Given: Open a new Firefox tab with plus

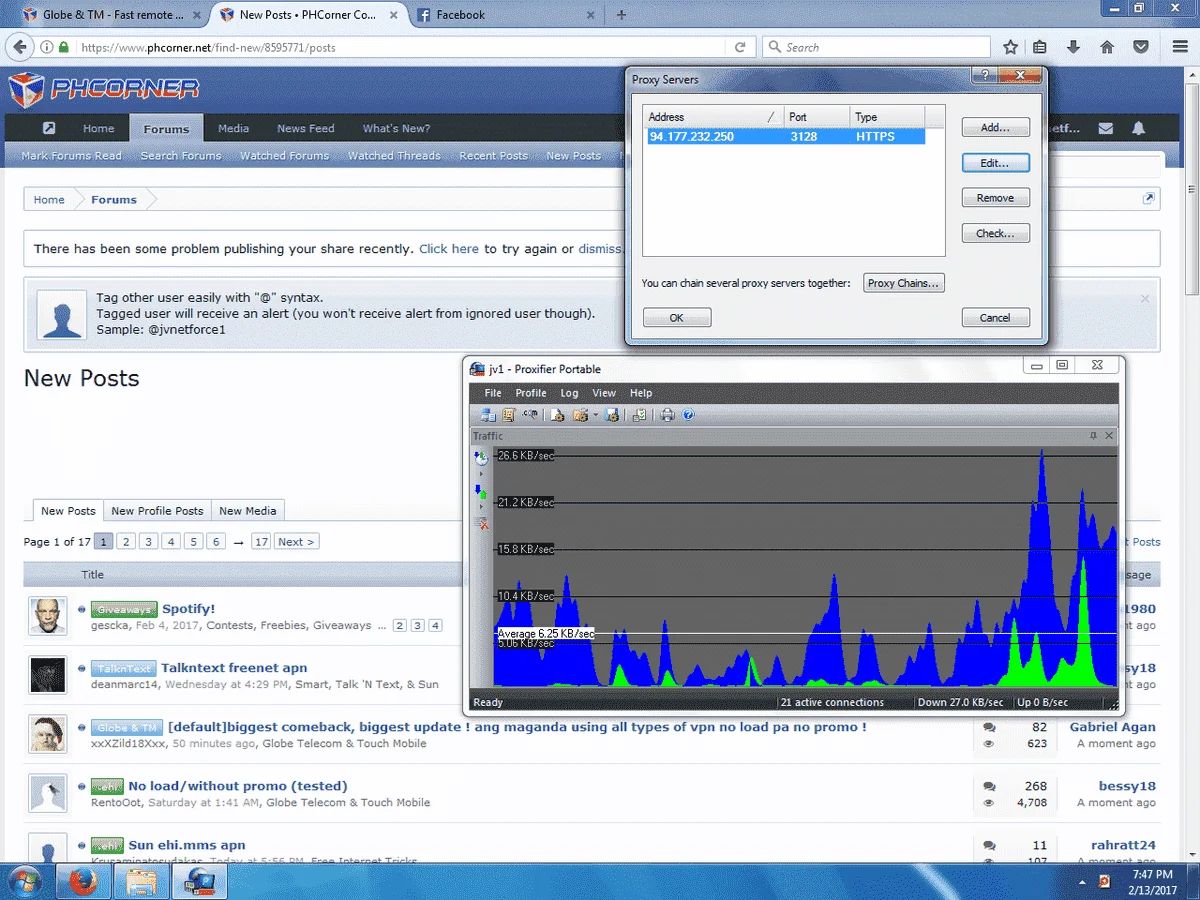Looking at the screenshot, I should click(621, 15).
